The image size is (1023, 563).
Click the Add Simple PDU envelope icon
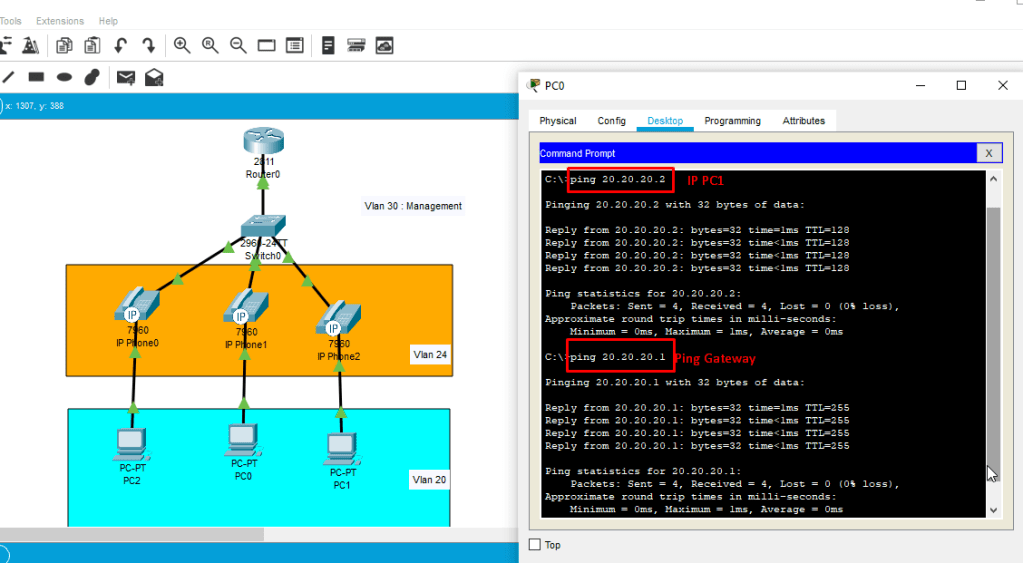coord(126,77)
